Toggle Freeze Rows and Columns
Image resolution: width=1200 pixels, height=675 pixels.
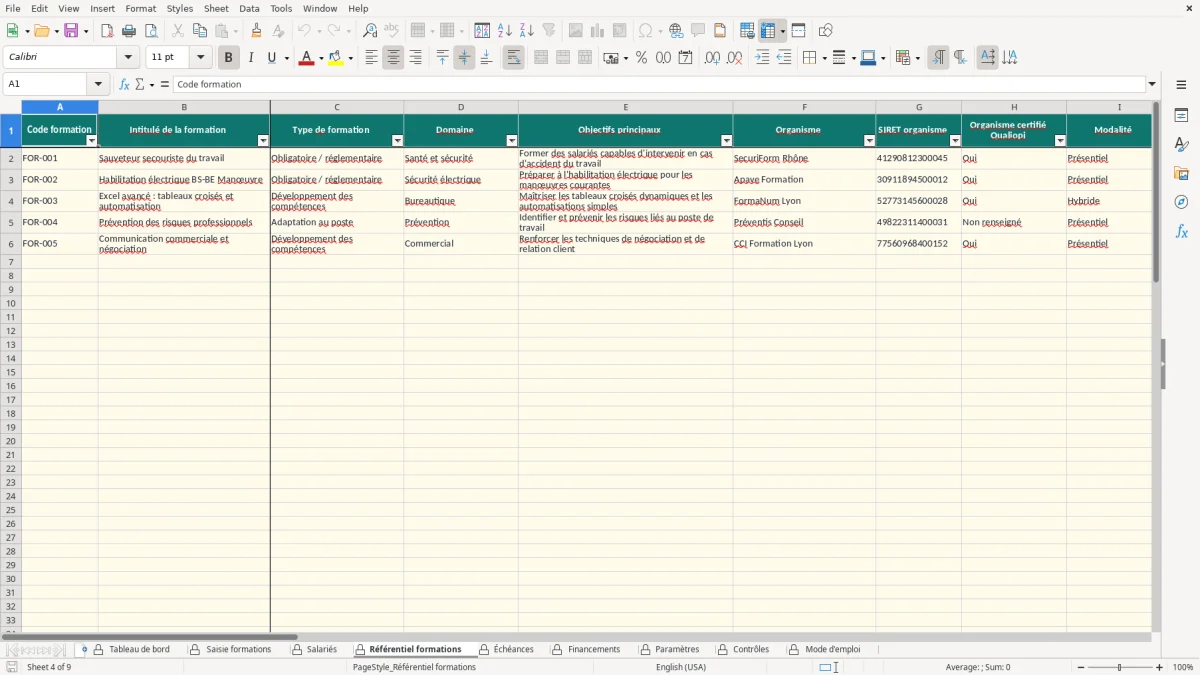768,31
